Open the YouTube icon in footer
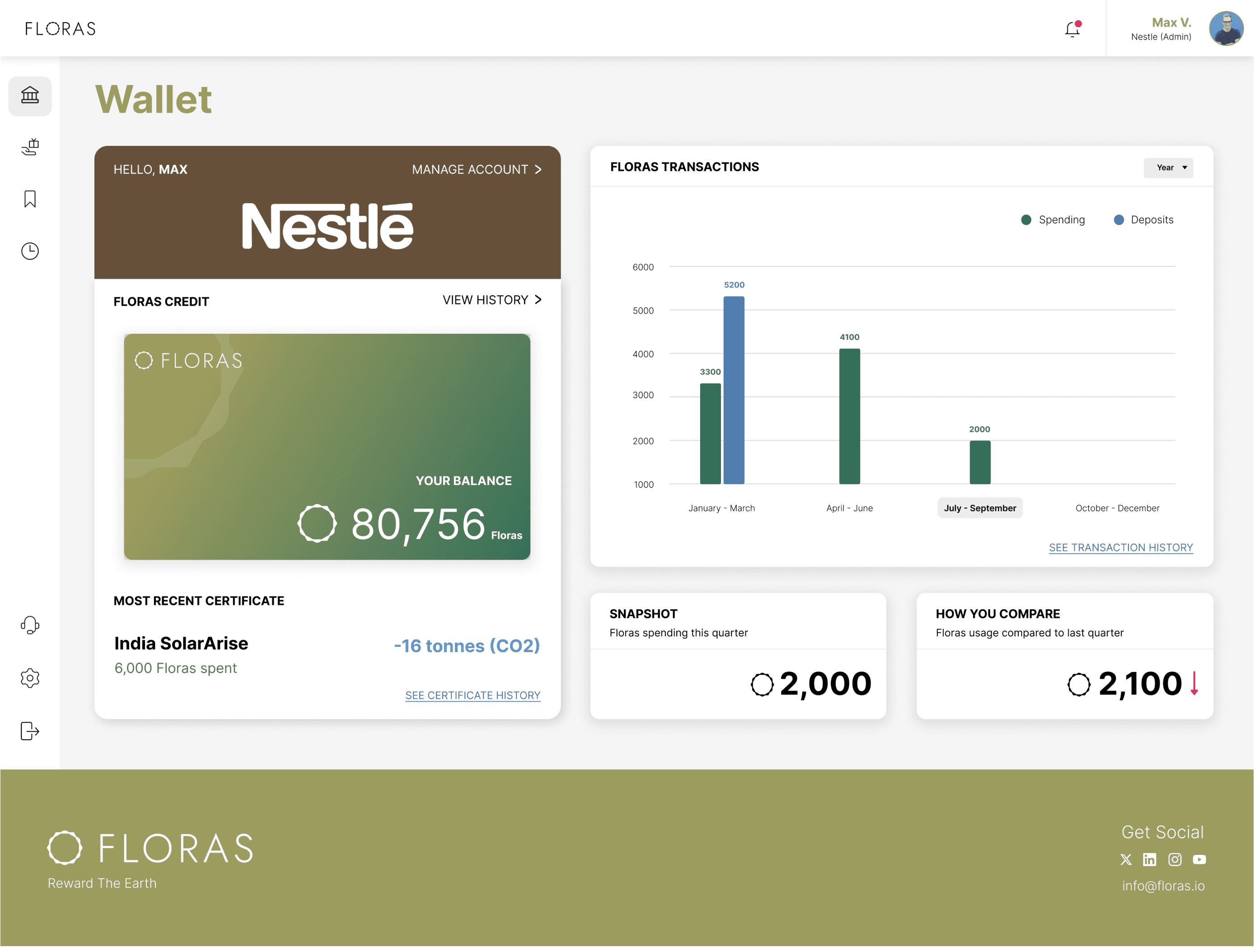This screenshot has width=1254, height=952. (x=1200, y=860)
